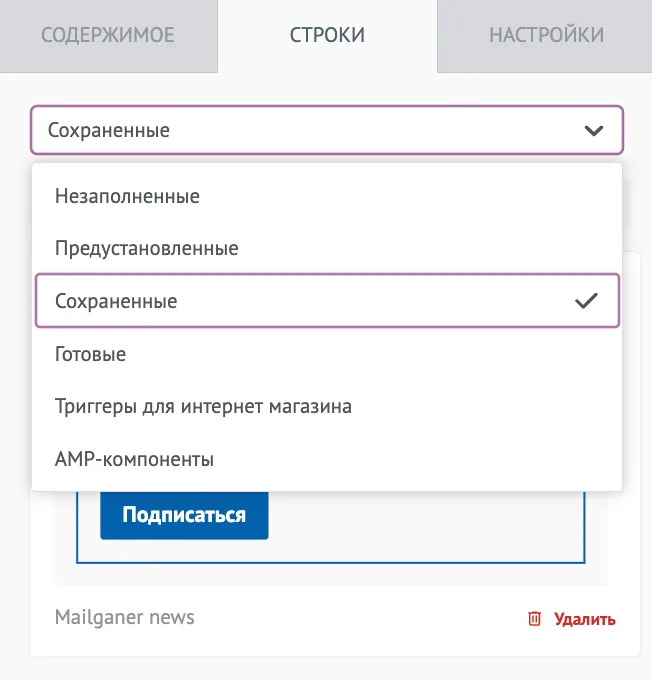The image size is (652, 680).
Task: Select the blue-bordered saved row preview
Action: tap(331, 527)
